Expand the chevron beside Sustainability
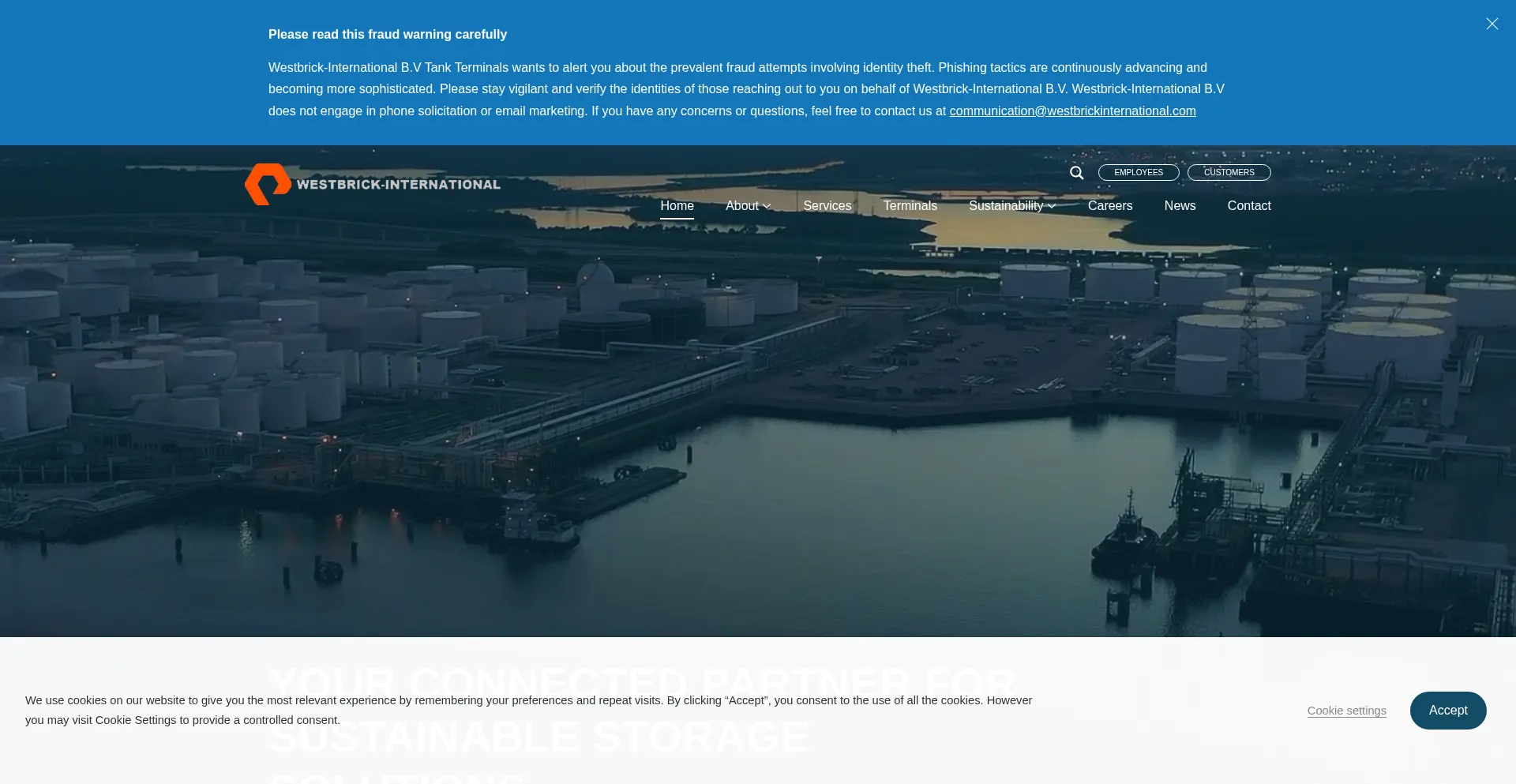Viewport: 1516px width, 784px height. click(x=1052, y=207)
